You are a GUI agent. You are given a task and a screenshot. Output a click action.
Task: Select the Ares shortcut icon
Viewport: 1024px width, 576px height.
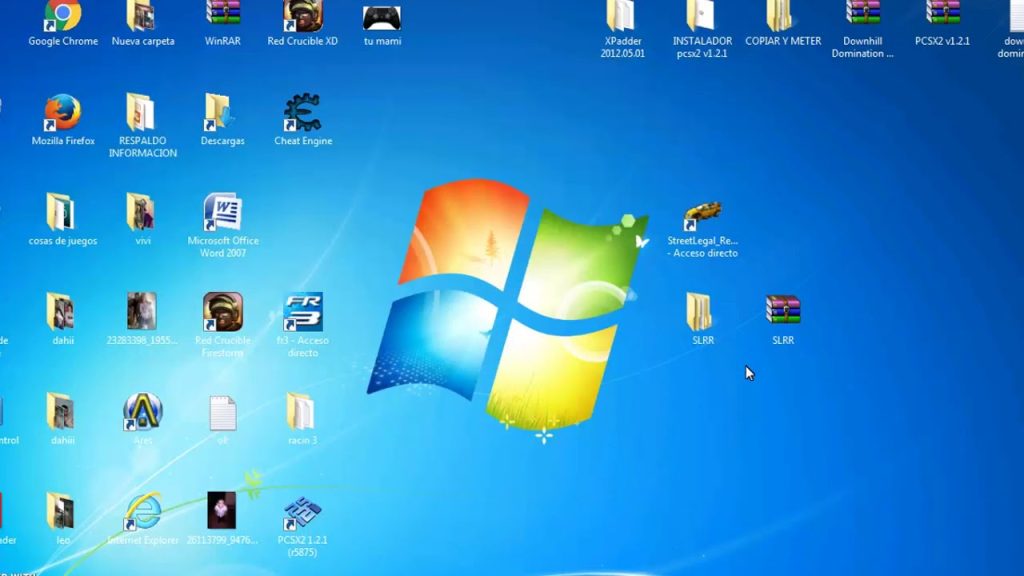143,411
